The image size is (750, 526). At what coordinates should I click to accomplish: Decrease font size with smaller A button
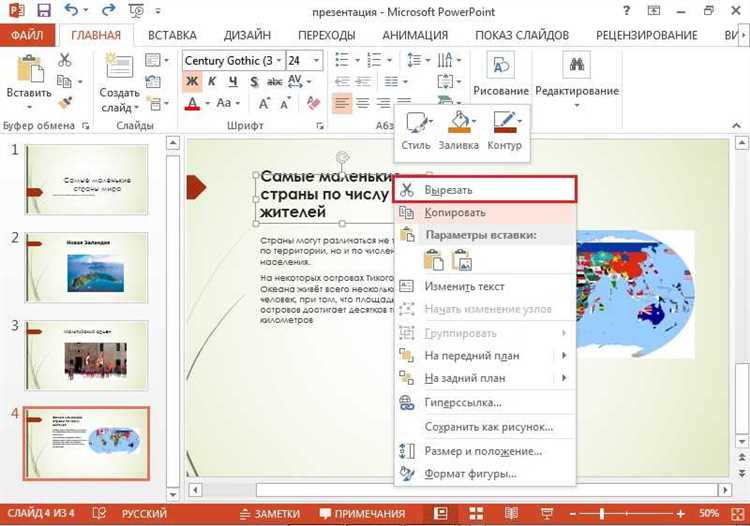pyautogui.click(x=285, y=103)
